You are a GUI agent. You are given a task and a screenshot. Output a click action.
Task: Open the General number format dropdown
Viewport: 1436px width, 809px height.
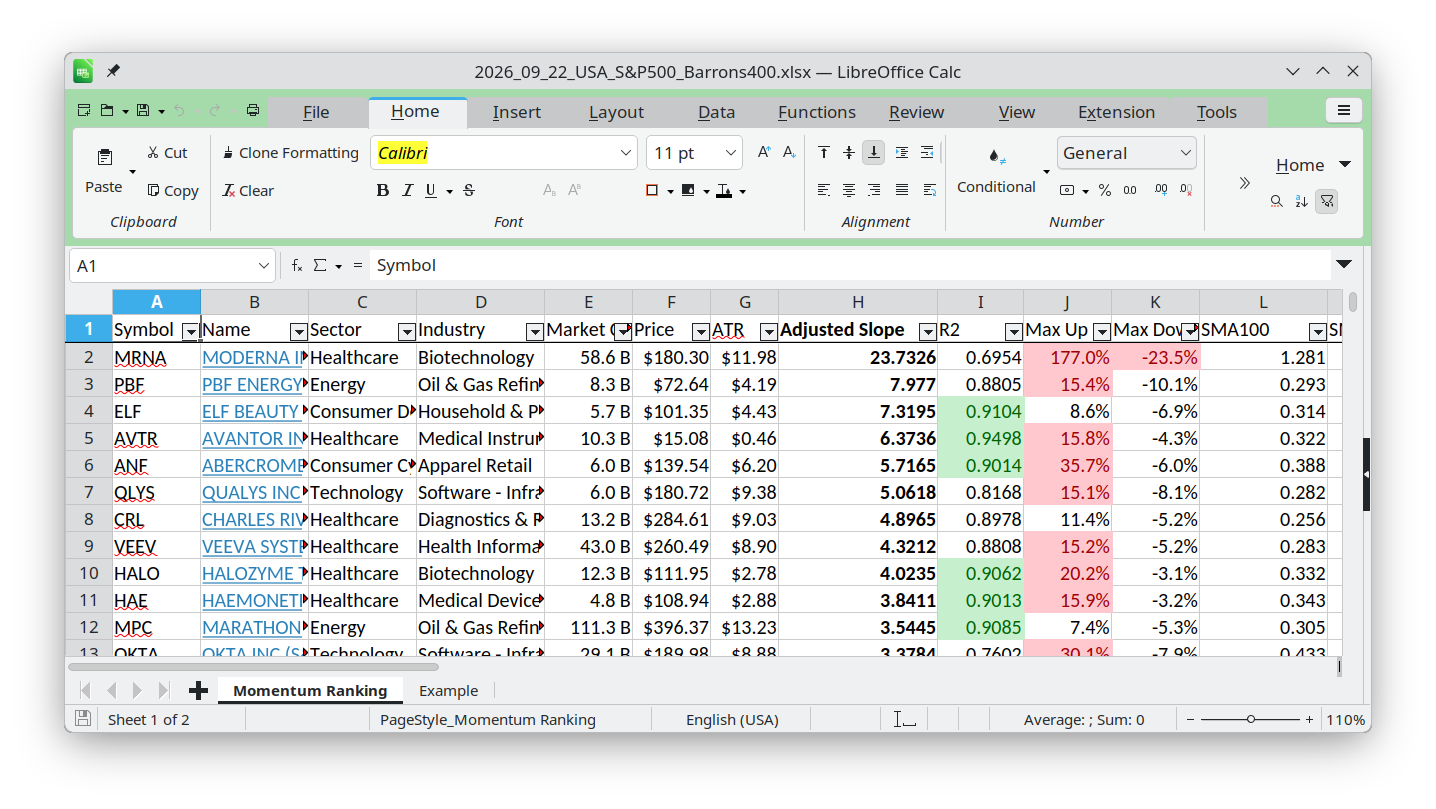pos(1186,153)
